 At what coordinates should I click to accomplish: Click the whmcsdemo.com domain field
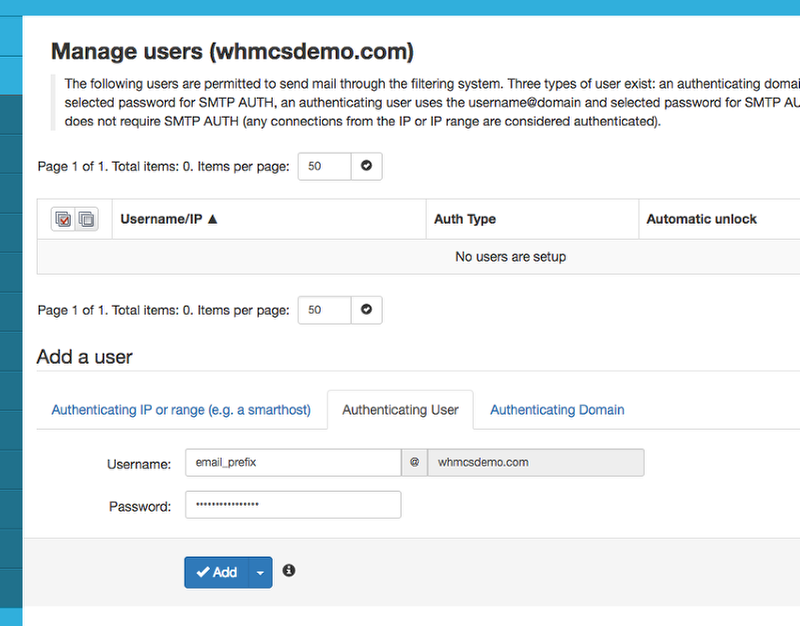coord(535,463)
